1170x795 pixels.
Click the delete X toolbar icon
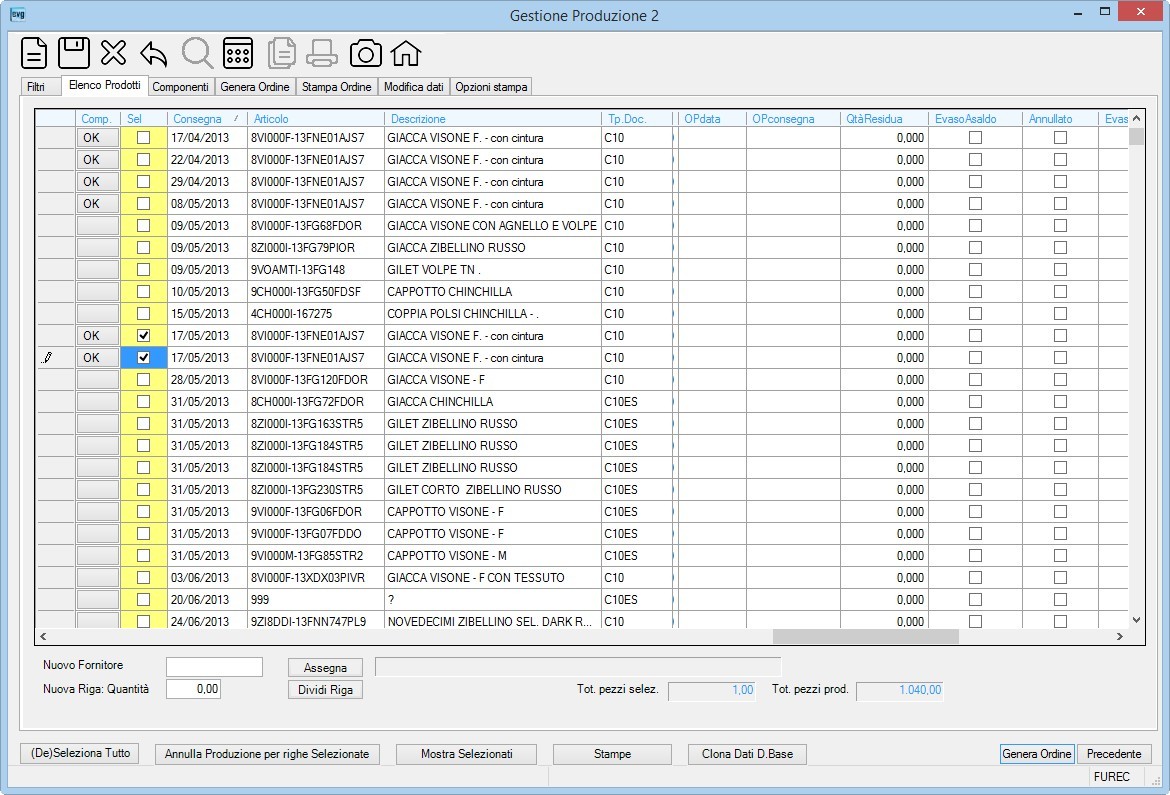coord(113,54)
